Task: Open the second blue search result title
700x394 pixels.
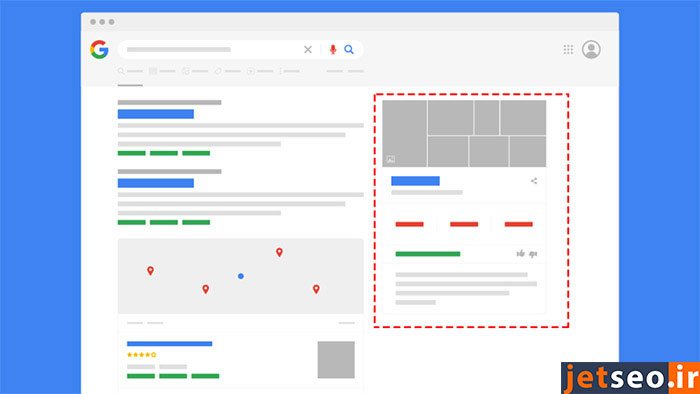Action: [156, 183]
